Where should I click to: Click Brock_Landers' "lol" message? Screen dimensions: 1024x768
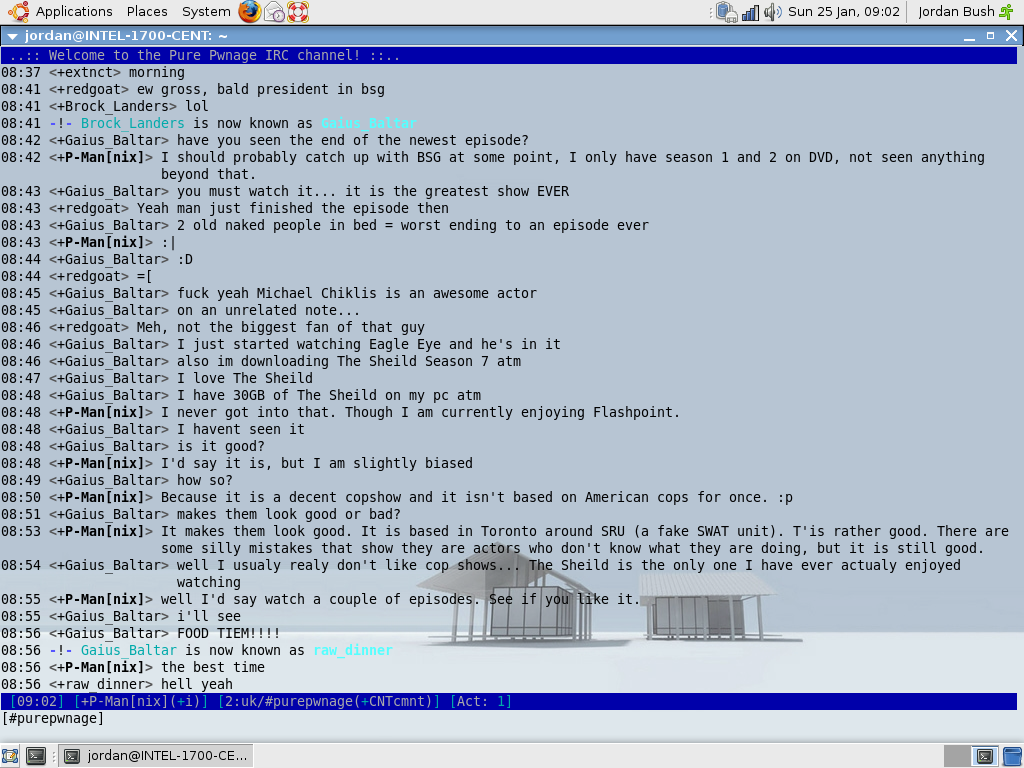pos(197,106)
